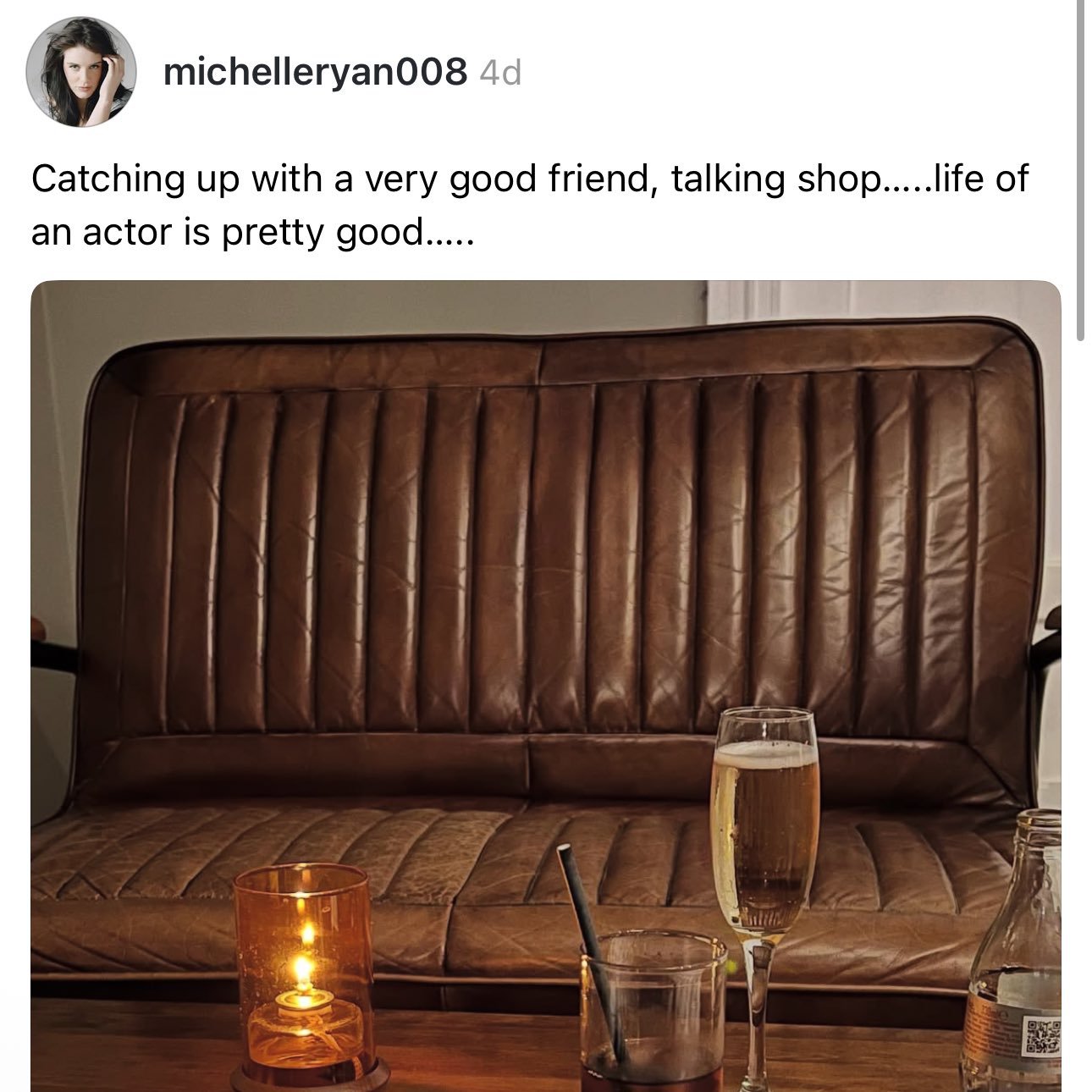
Task: Click the 4d post timestamp
Action: click(x=500, y=73)
